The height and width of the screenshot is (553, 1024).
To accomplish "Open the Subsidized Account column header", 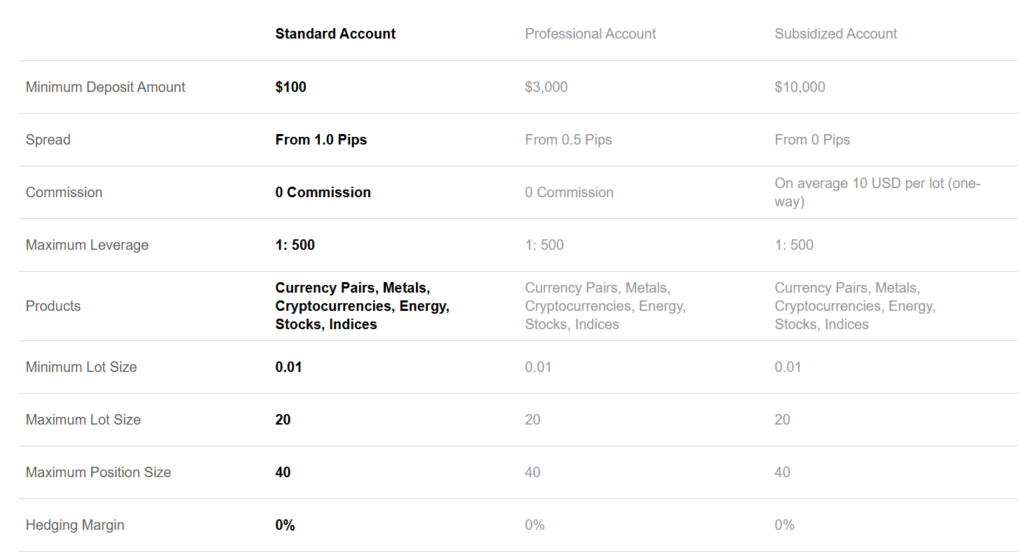I will point(835,34).
